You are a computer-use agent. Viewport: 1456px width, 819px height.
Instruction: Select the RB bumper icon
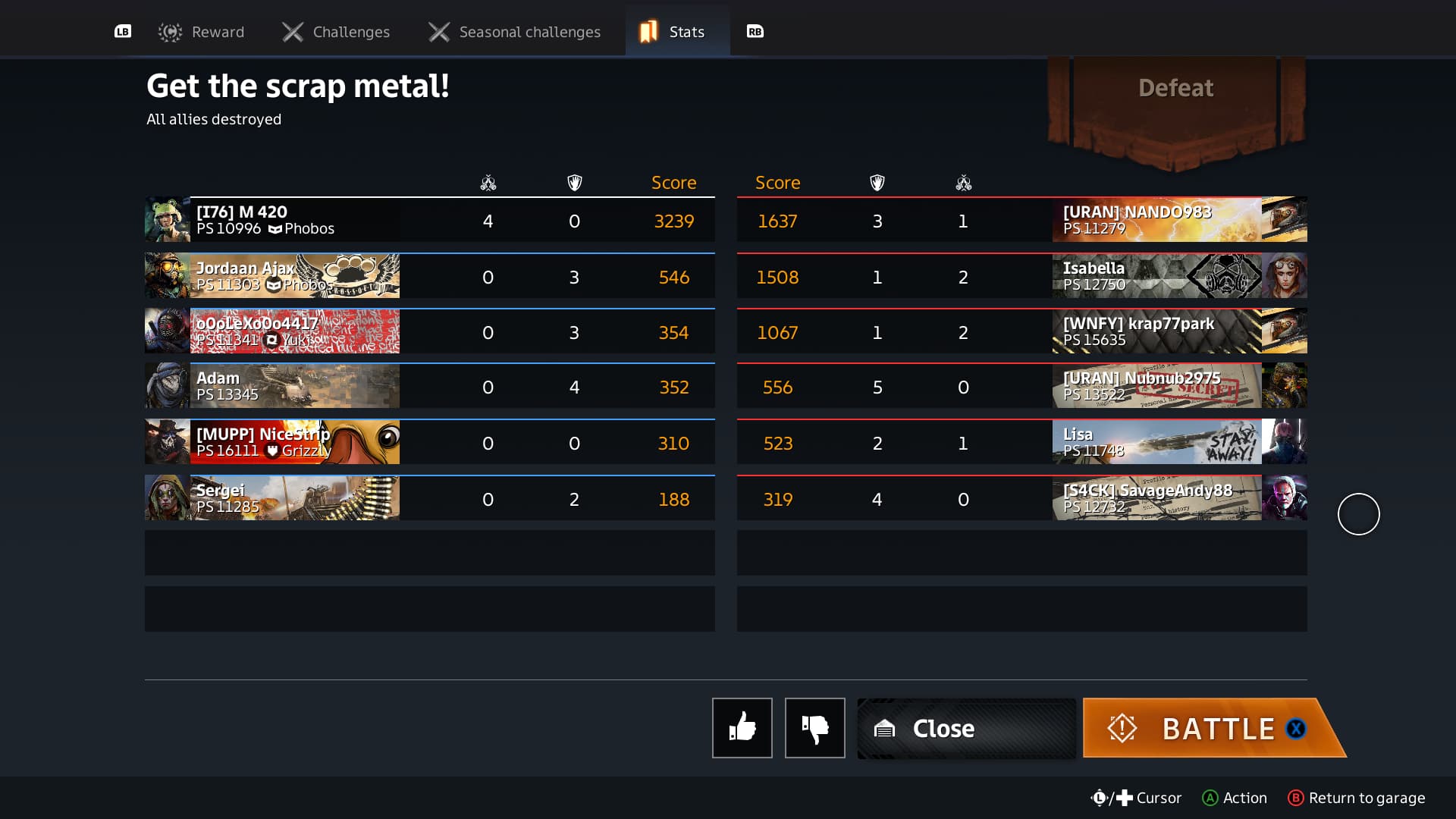click(x=755, y=31)
